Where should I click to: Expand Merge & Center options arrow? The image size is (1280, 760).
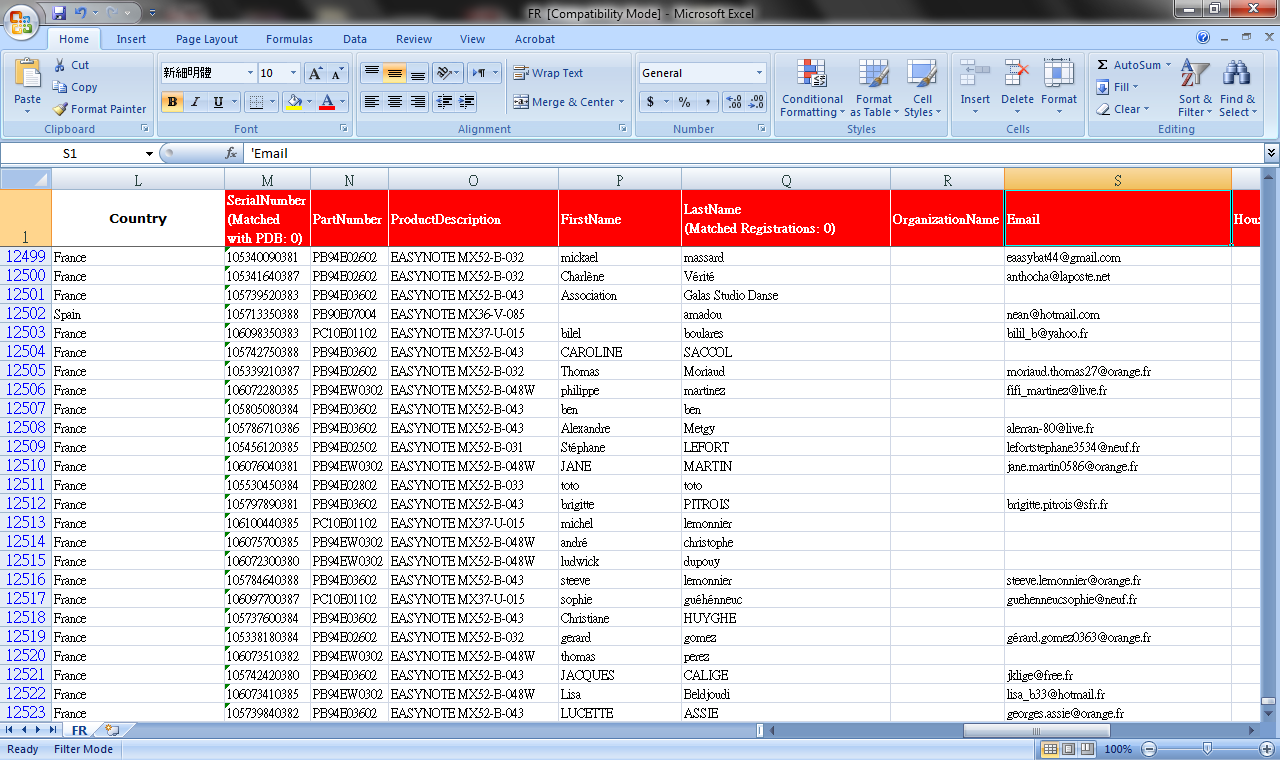point(621,102)
